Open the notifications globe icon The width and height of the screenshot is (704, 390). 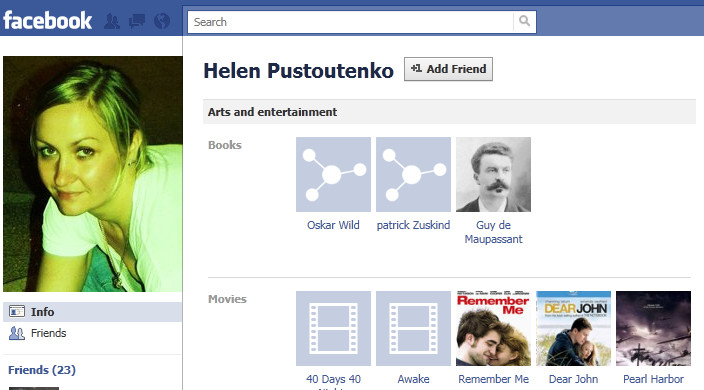(162, 21)
